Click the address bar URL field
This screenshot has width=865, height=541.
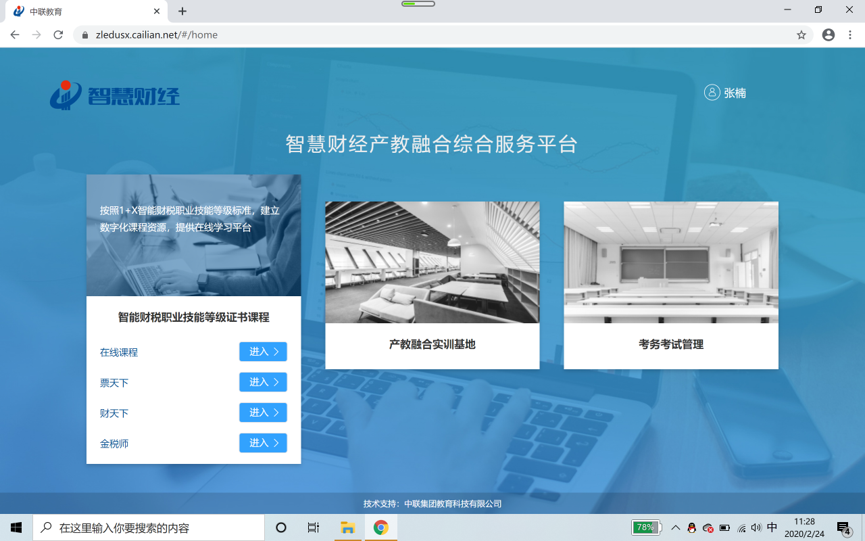pyautogui.click(x=400, y=35)
